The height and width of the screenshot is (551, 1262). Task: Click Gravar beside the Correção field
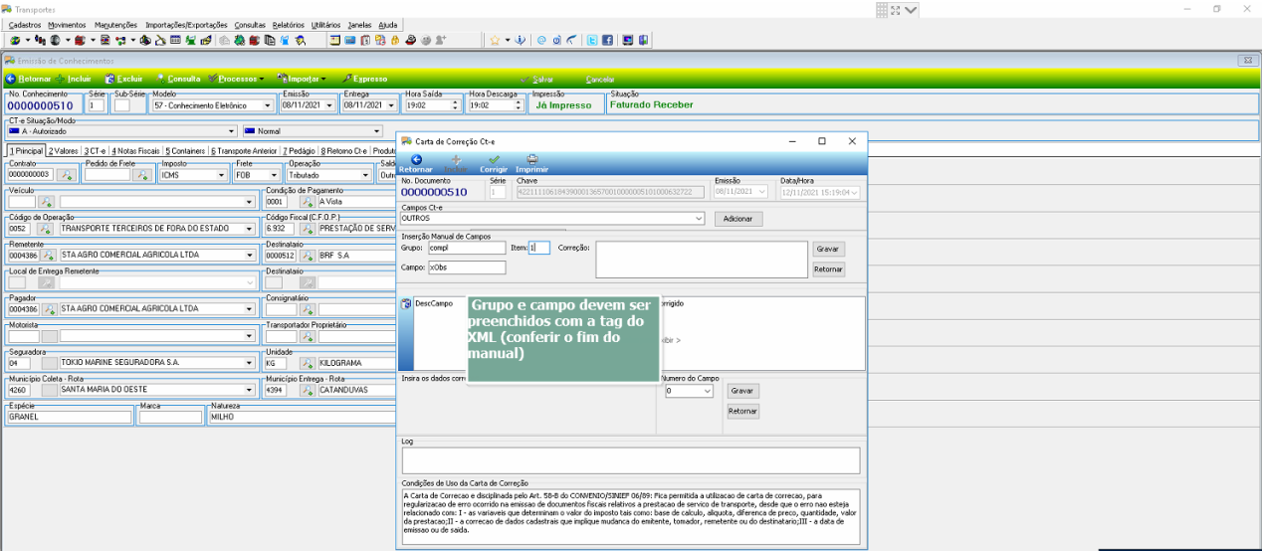pyautogui.click(x=828, y=248)
